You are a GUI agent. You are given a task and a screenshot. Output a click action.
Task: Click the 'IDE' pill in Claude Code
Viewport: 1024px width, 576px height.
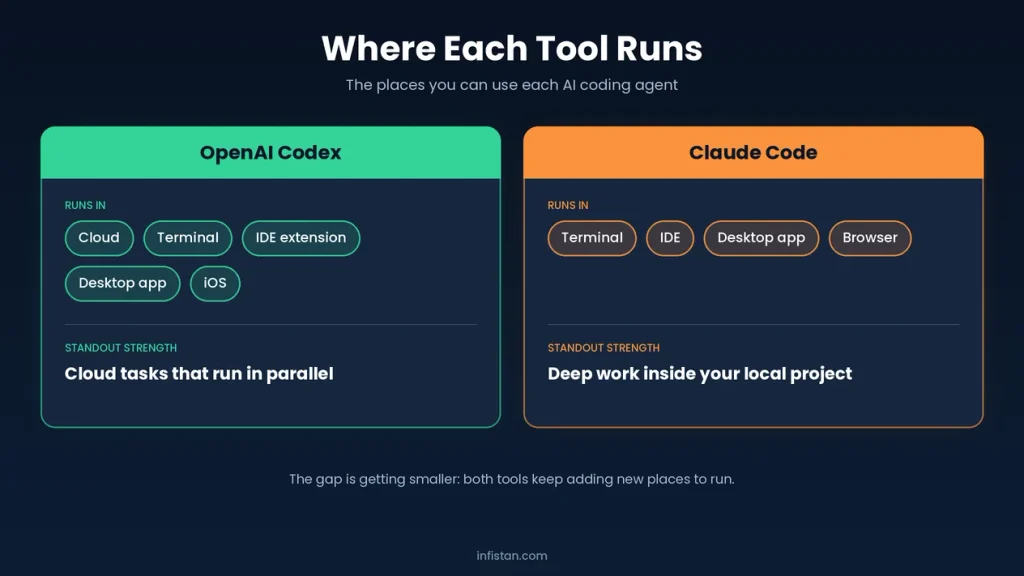(669, 238)
